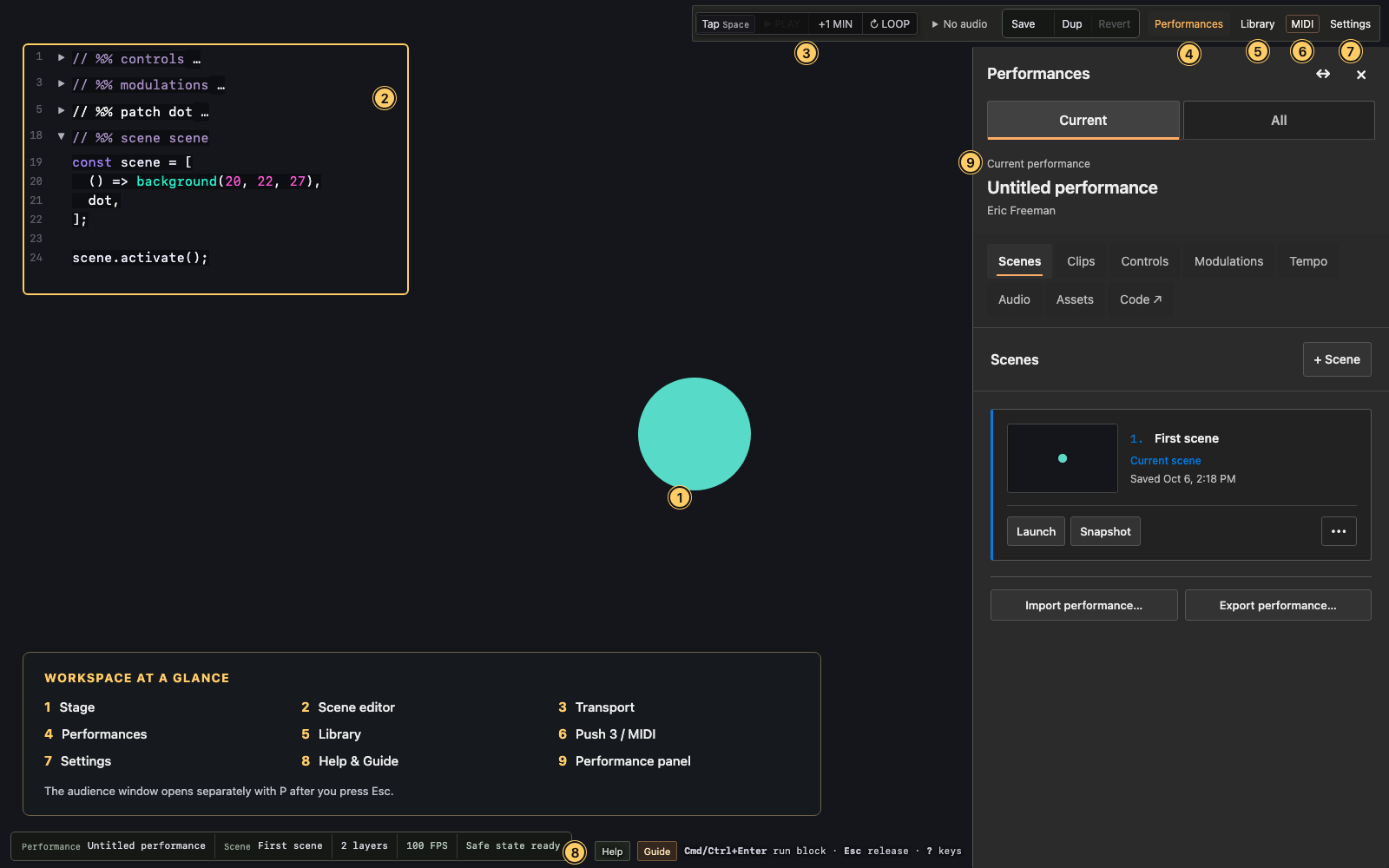1389x868 pixels.
Task: Click the Current scene label
Action: click(x=1165, y=461)
